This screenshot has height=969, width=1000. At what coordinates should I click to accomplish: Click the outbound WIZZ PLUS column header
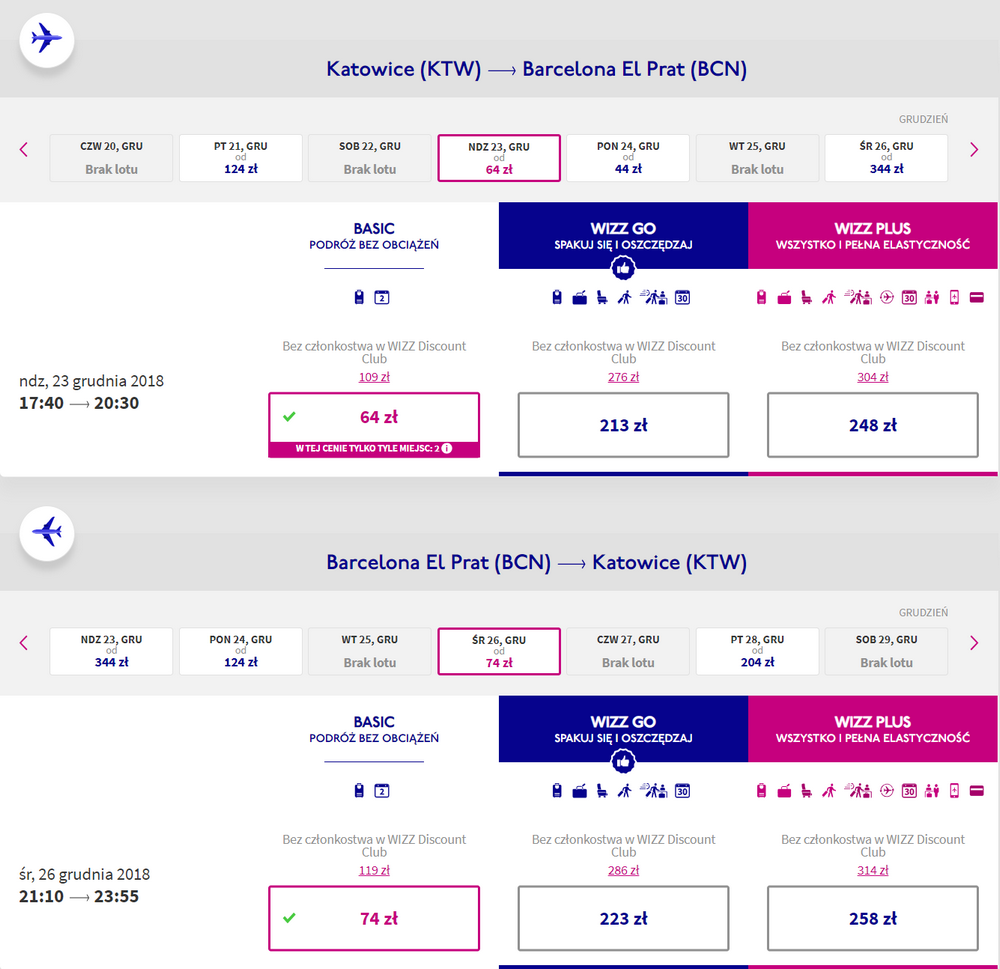click(x=872, y=235)
